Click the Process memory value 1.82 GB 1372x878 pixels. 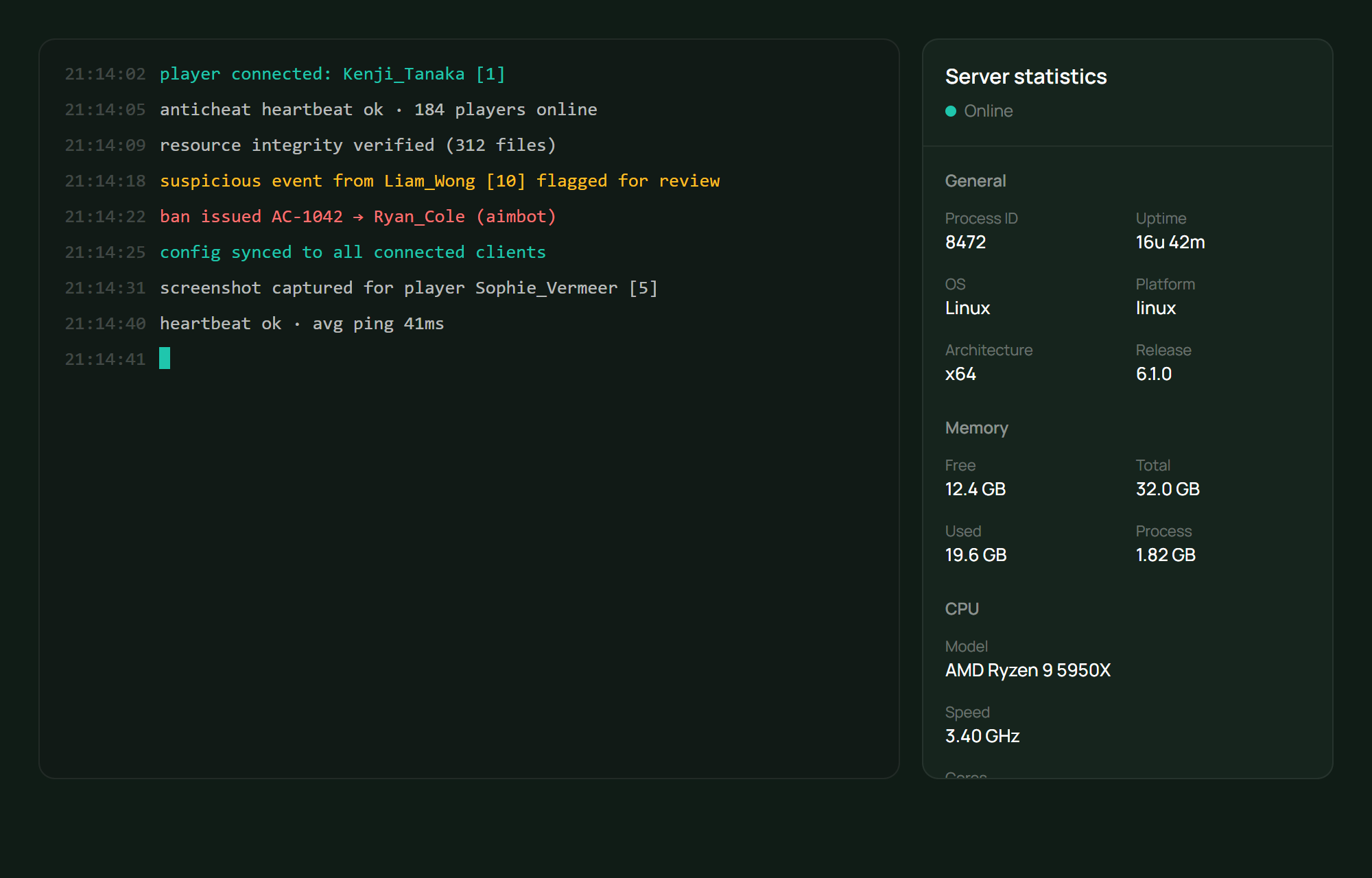1166,555
